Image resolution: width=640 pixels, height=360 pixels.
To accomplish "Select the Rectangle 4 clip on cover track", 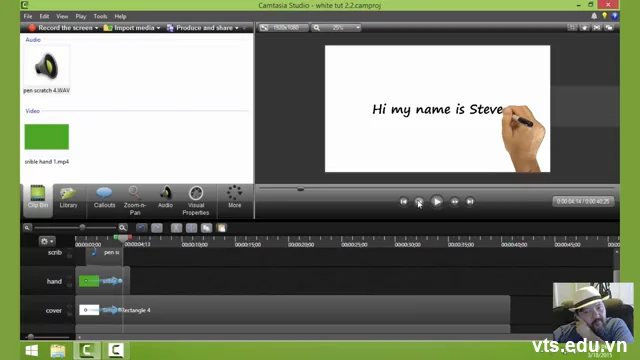I will (x=293, y=310).
